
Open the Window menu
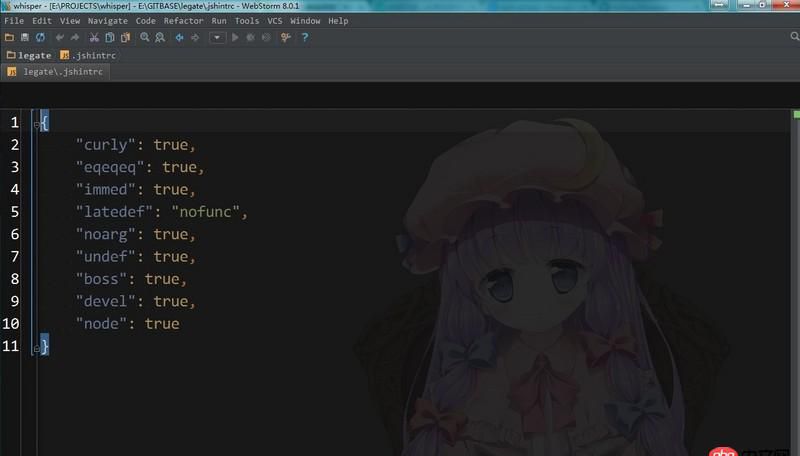click(305, 21)
